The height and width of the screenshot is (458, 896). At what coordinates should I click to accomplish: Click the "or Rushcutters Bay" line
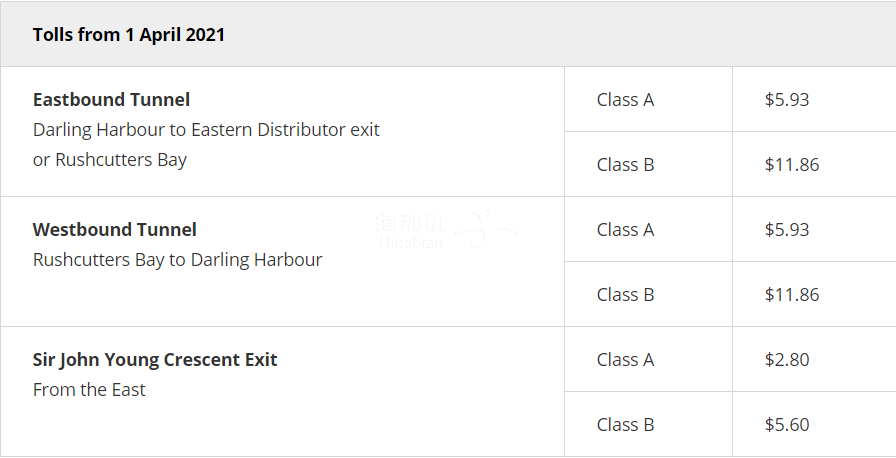click(x=110, y=160)
